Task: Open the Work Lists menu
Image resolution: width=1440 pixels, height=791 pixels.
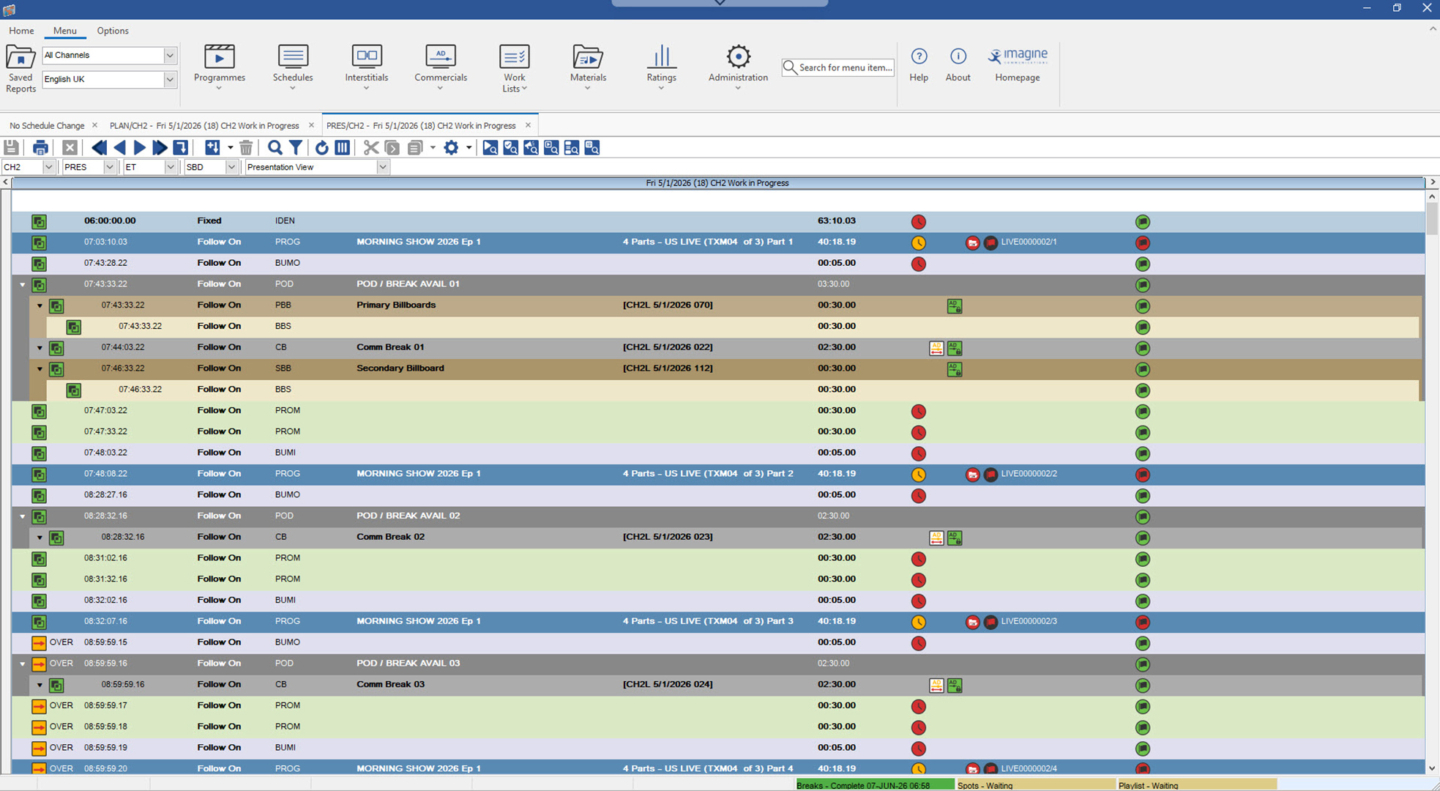Action: click(x=514, y=68)
